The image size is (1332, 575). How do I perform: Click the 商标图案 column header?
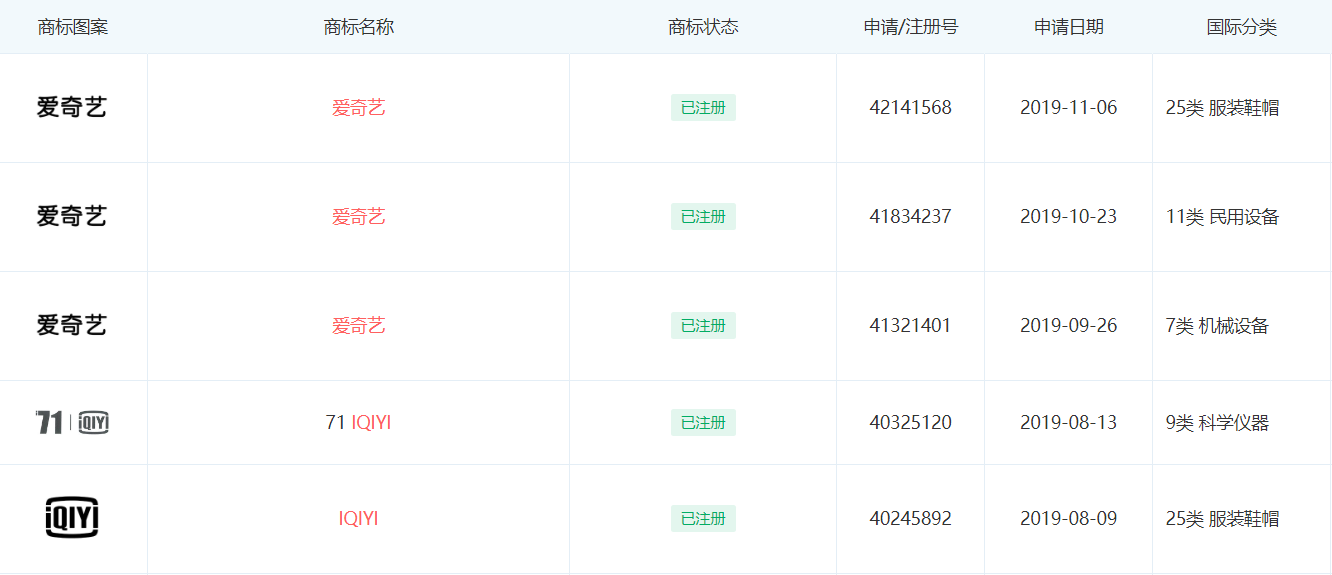(73, 27)
